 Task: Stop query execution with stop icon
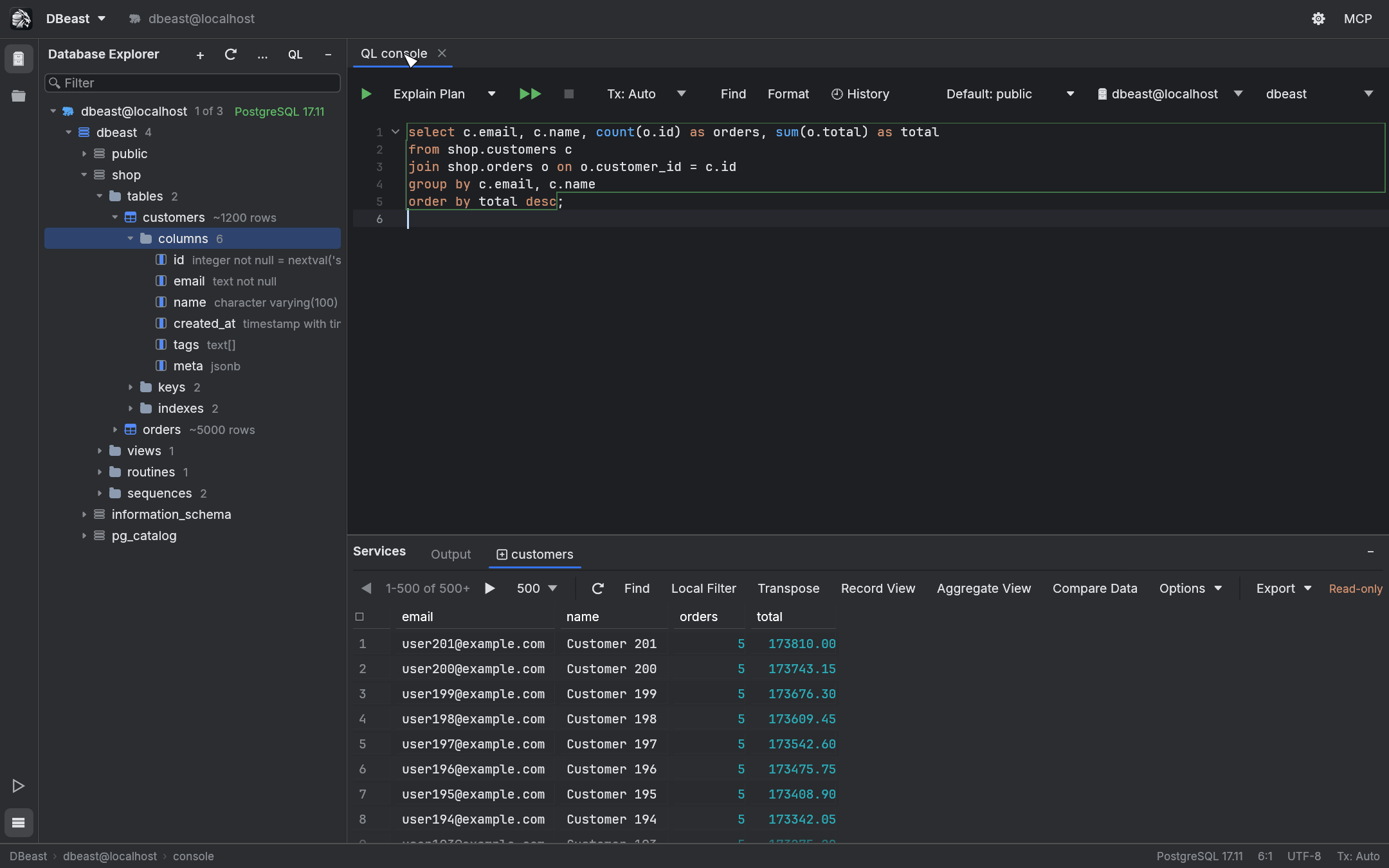pos(569,94)
